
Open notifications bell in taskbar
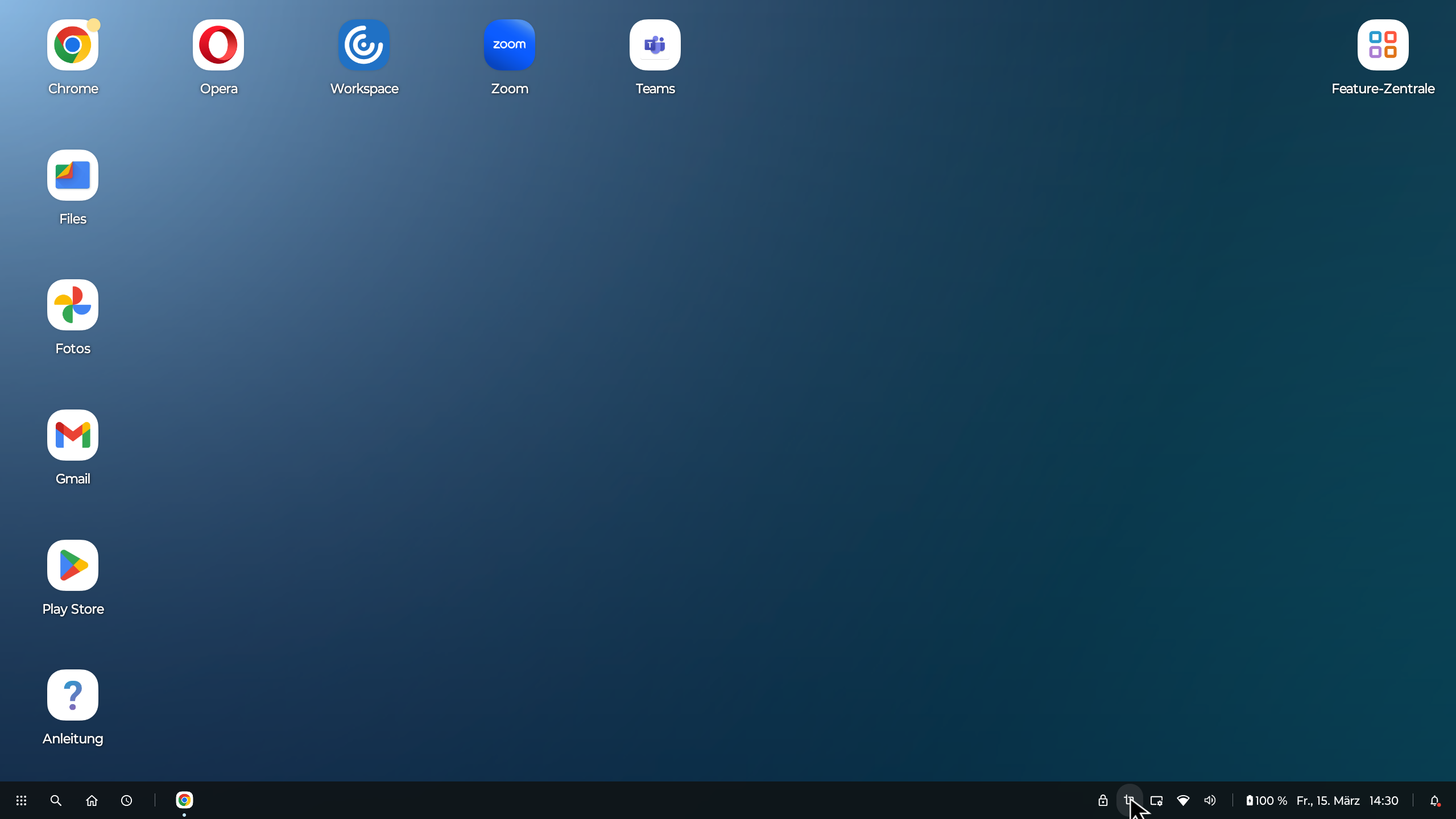click(1434, 801)
